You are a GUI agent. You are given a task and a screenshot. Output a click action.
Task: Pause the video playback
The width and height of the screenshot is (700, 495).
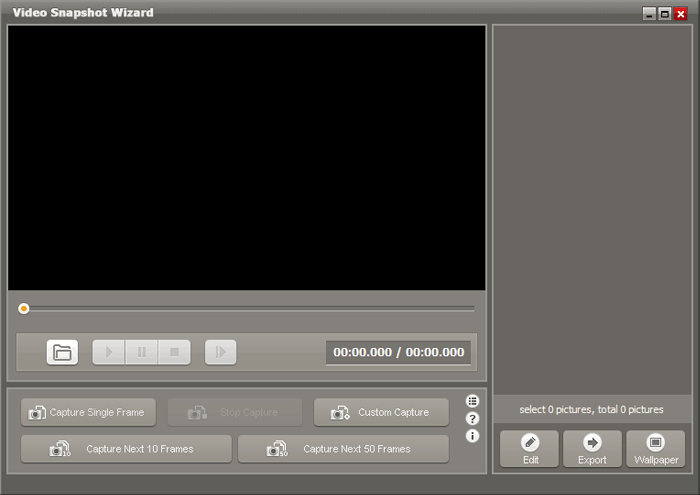point(142,352)
